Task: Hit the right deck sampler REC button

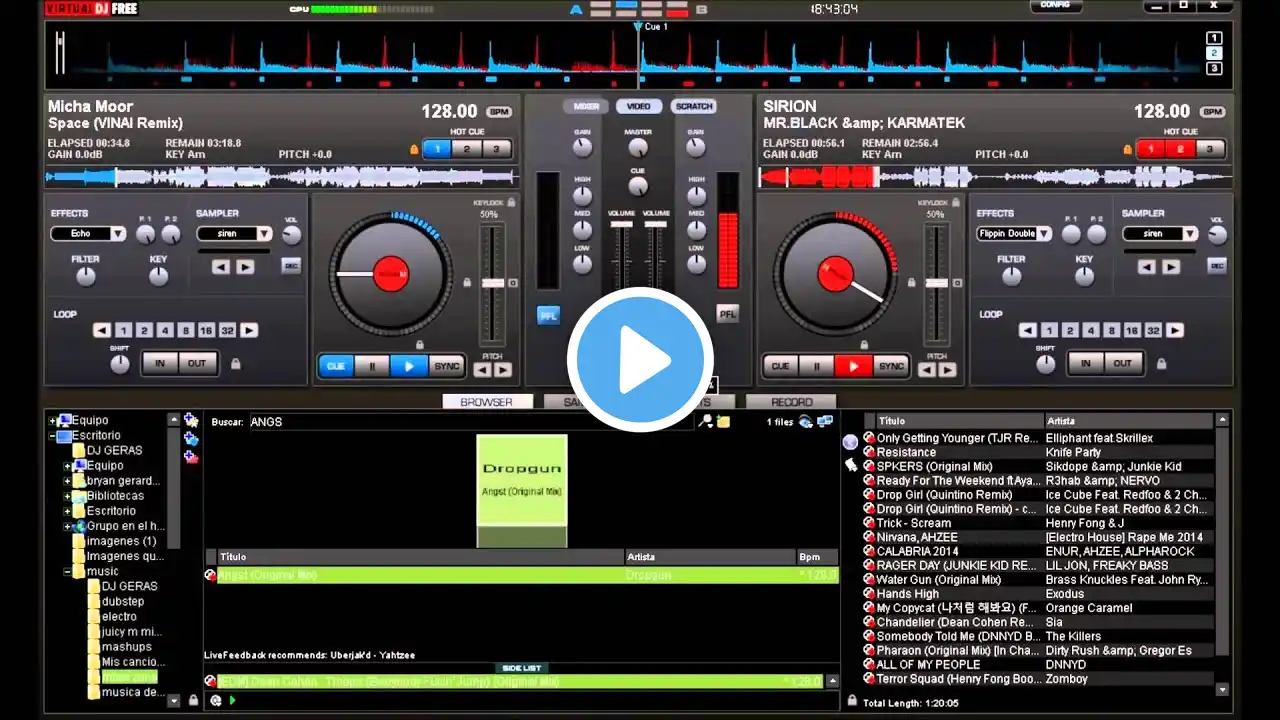Action: [1217, 266]
